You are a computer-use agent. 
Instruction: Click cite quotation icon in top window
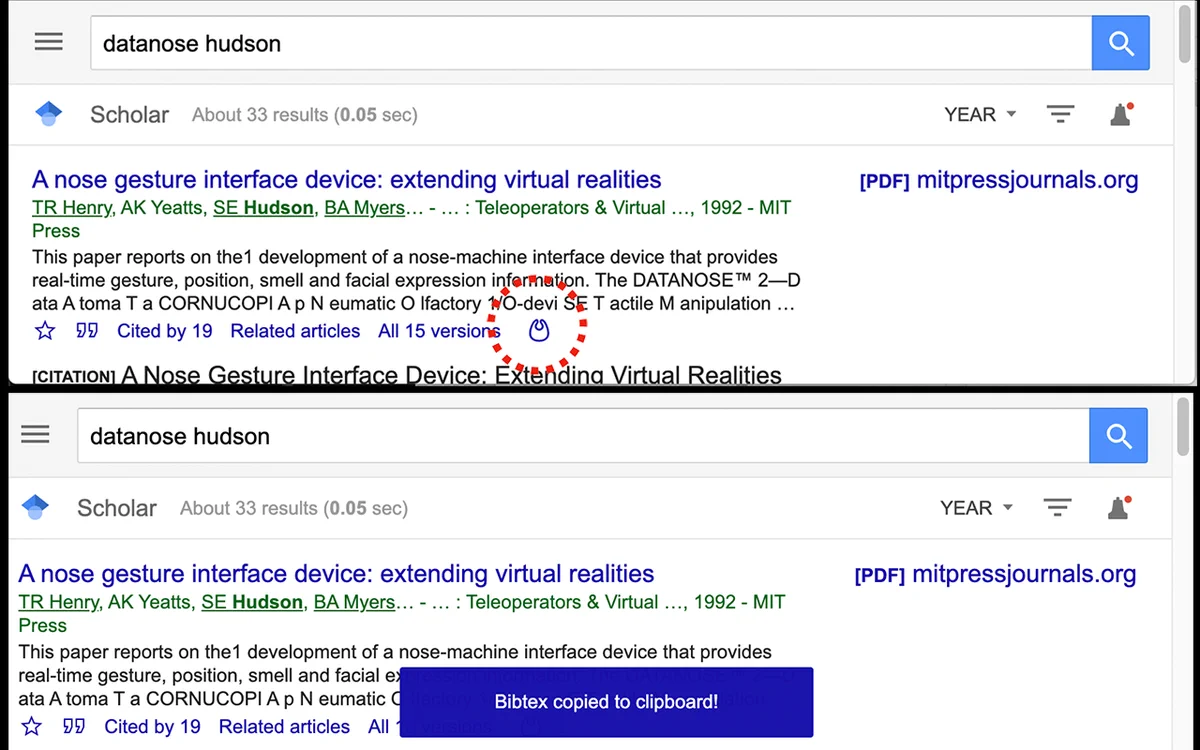click(x=88, y=331)
